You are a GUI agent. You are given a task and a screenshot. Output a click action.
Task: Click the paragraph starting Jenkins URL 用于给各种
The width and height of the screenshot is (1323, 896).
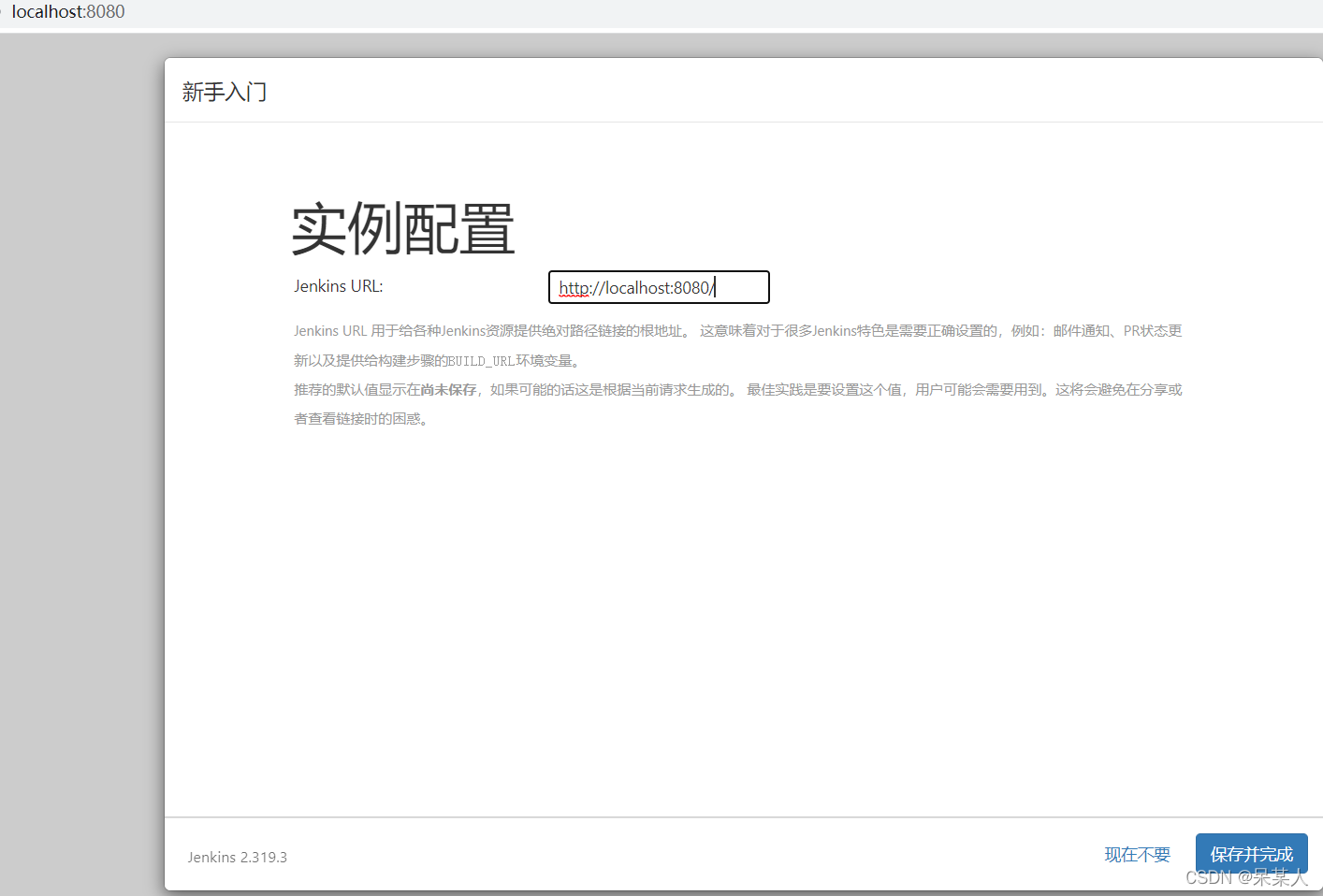pos(738,345)
